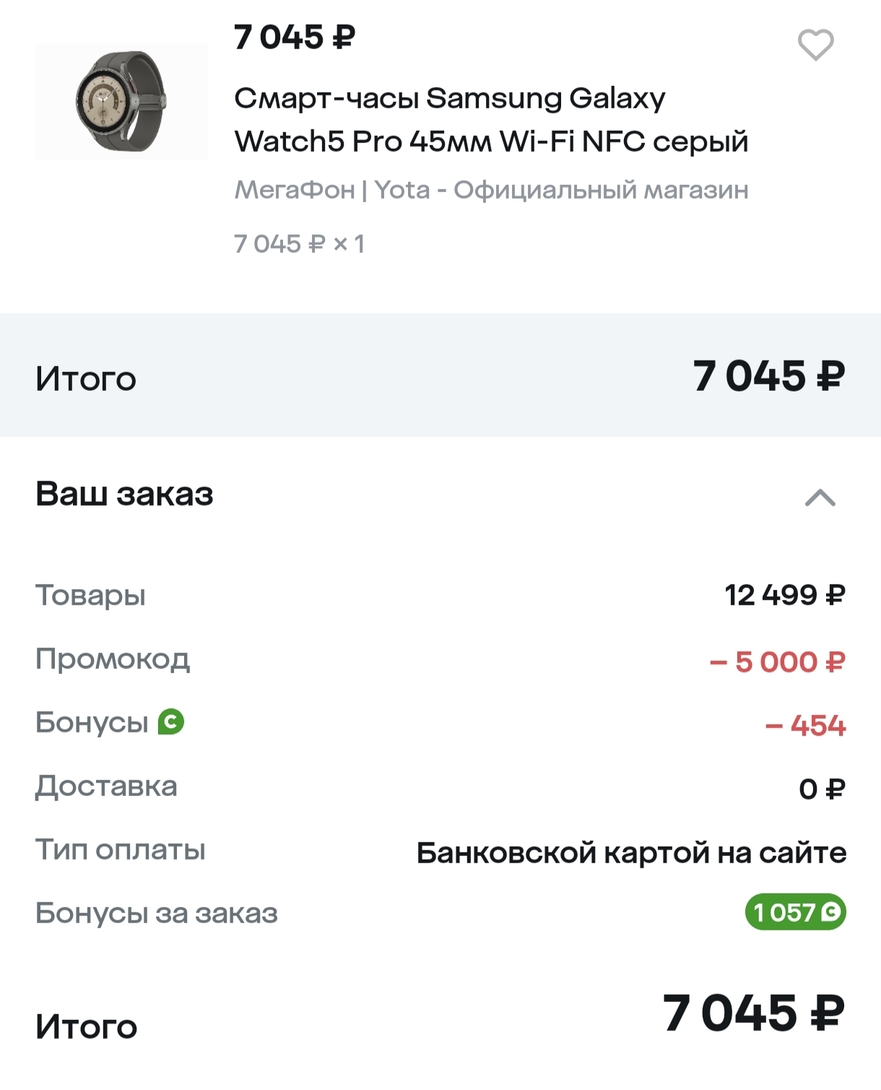Click the Промокод label
Viewport: 881px width, 1090px height.
click(x=112, y=659)
